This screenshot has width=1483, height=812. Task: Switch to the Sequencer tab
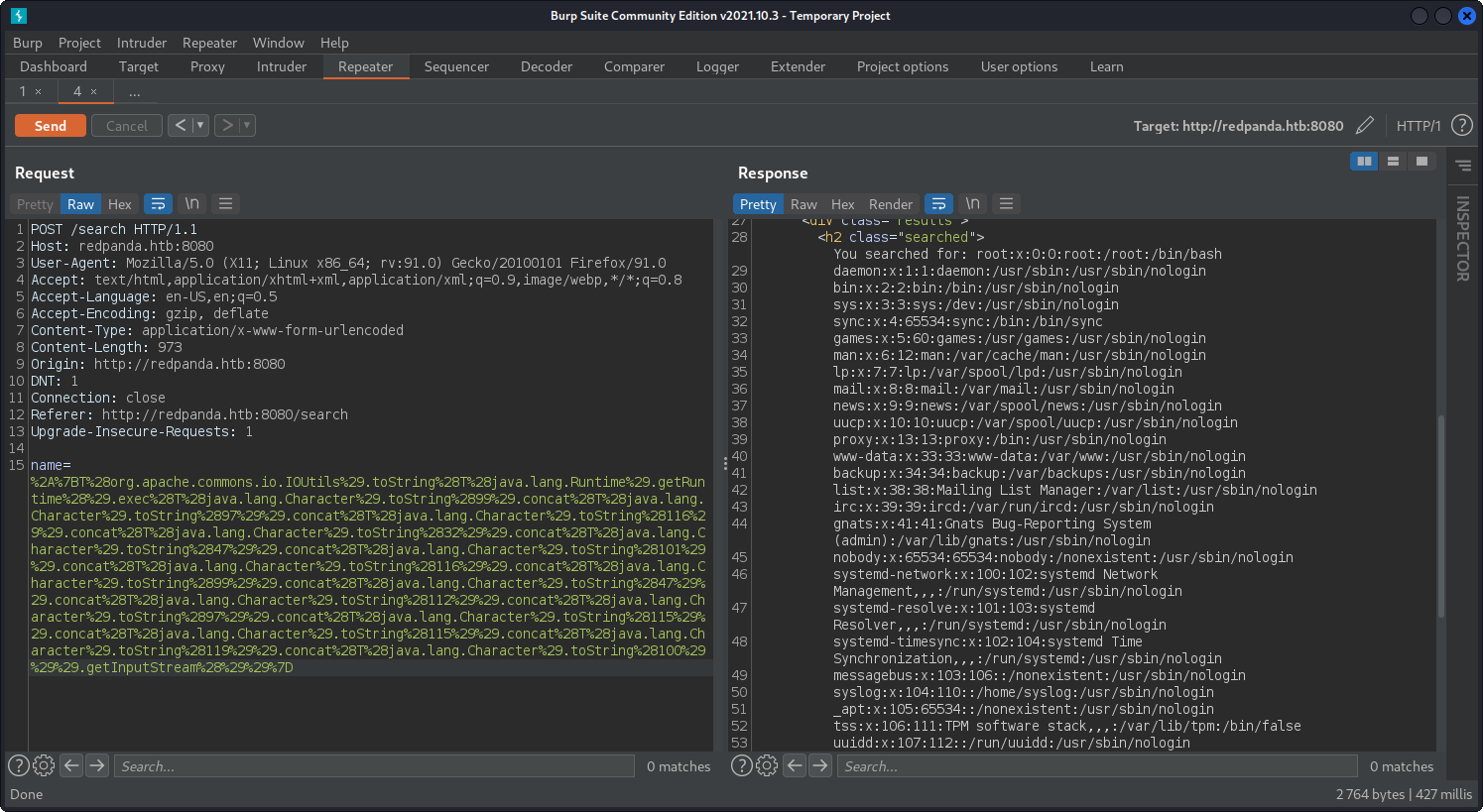(x=456, y=66)
